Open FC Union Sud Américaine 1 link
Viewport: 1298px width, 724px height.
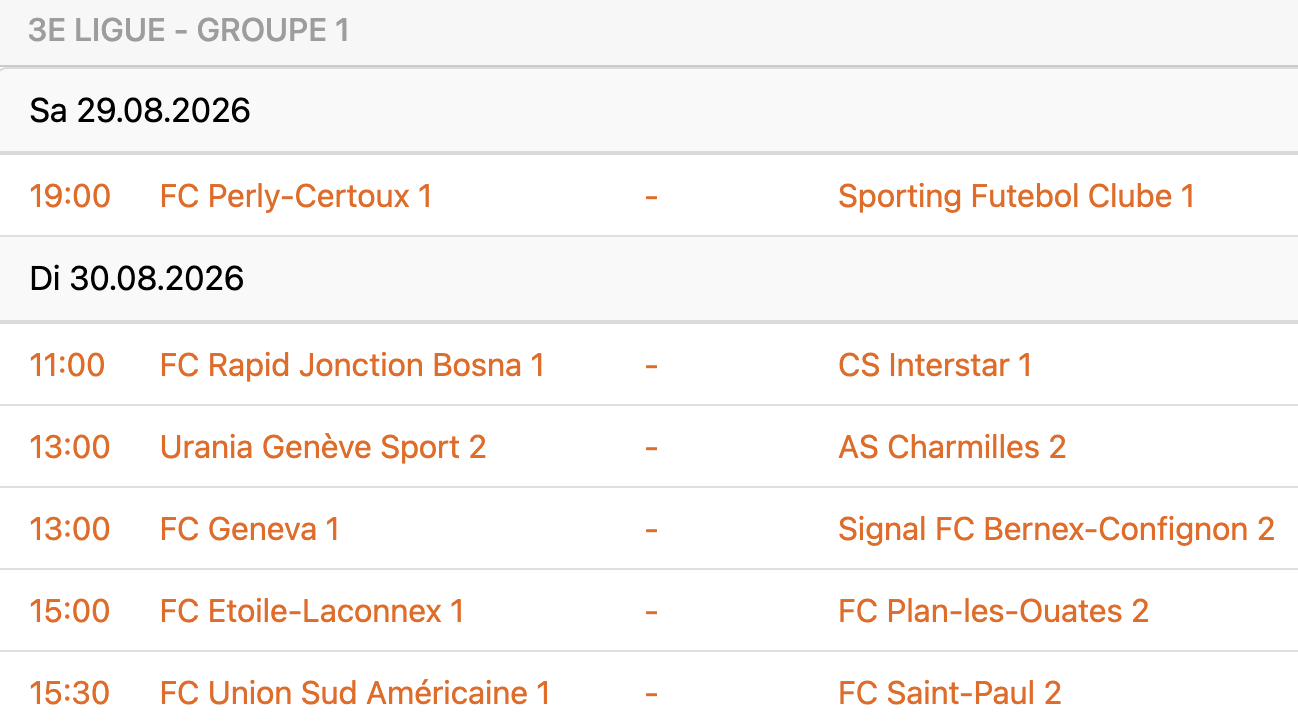click(x=355, y=693)
